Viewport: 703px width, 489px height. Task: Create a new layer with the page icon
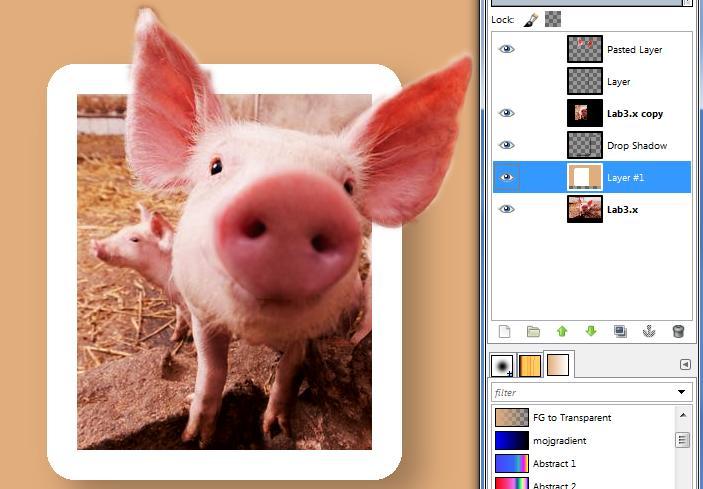(x=504, y=331)
